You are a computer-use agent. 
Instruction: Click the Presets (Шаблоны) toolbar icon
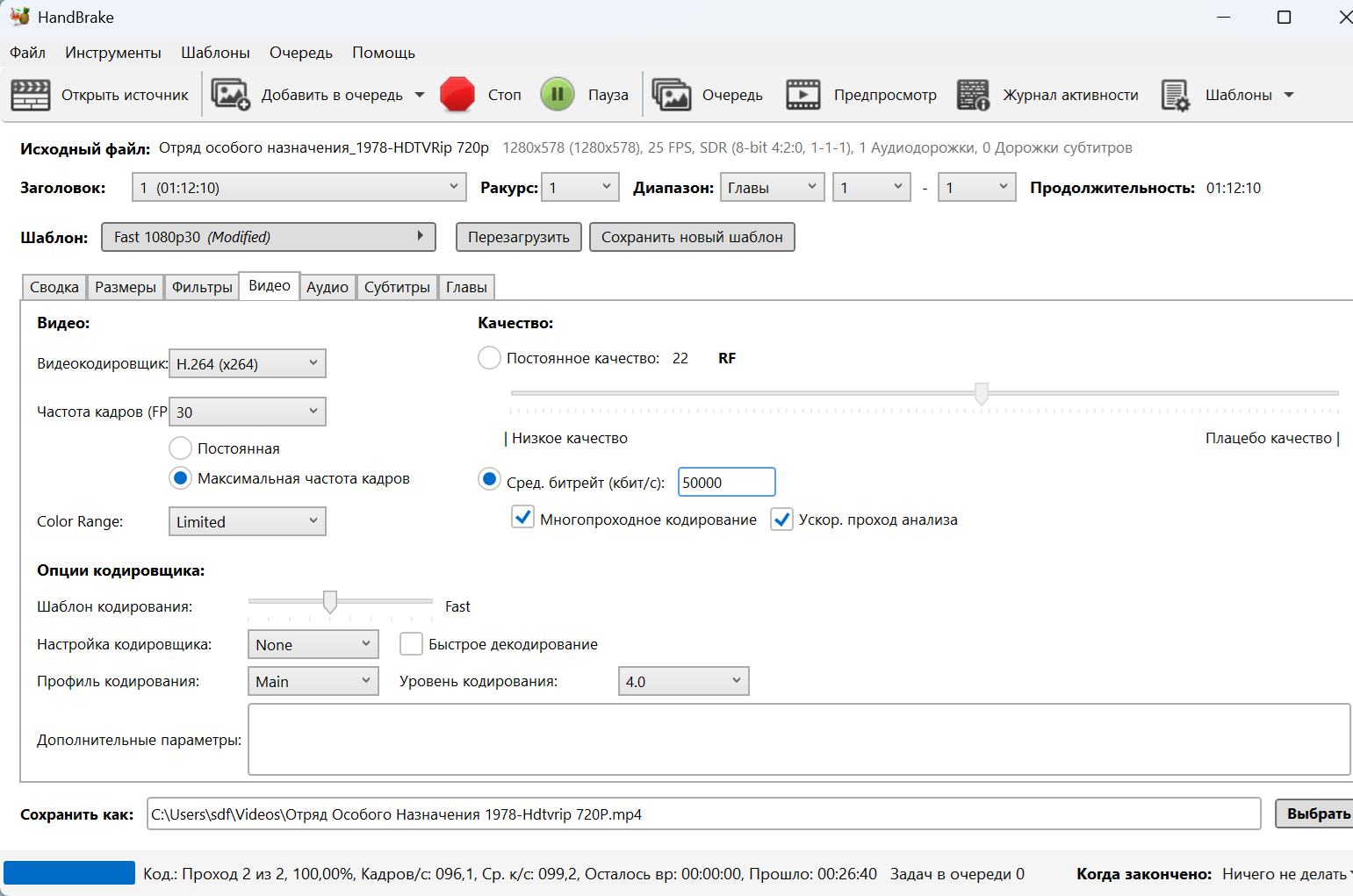(x=1175, y=95)
